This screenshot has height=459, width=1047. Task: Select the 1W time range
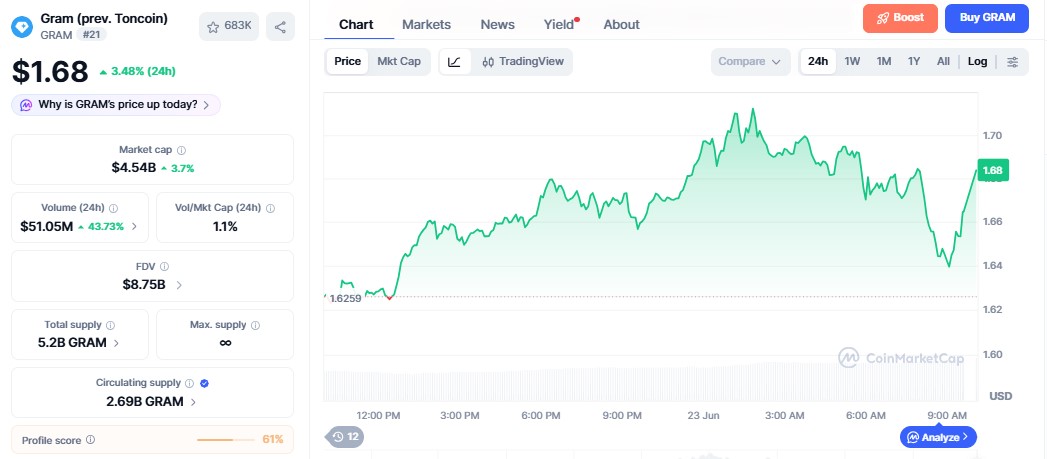[x=852, y=61]
